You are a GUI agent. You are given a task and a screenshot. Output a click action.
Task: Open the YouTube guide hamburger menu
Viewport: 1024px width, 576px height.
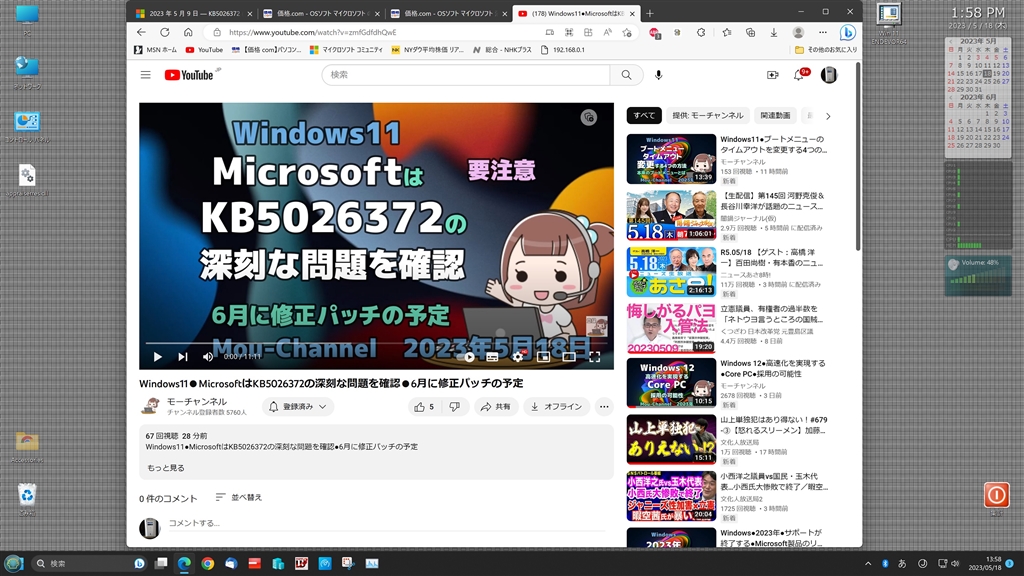146,75
